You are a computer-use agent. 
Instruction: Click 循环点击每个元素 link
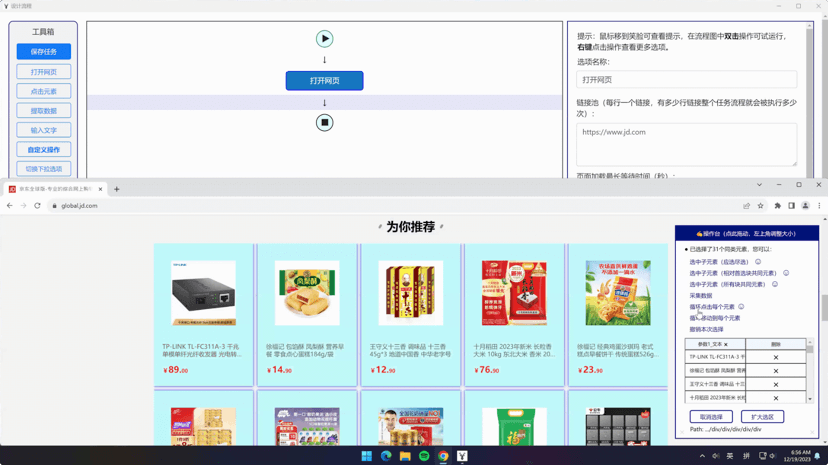pyautogui.click(x=712, y=307)
